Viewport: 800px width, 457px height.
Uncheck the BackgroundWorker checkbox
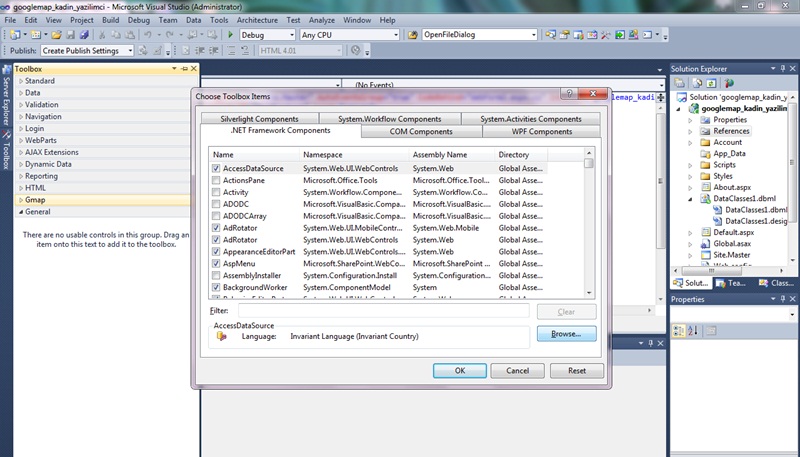click(x=216, y=287)
